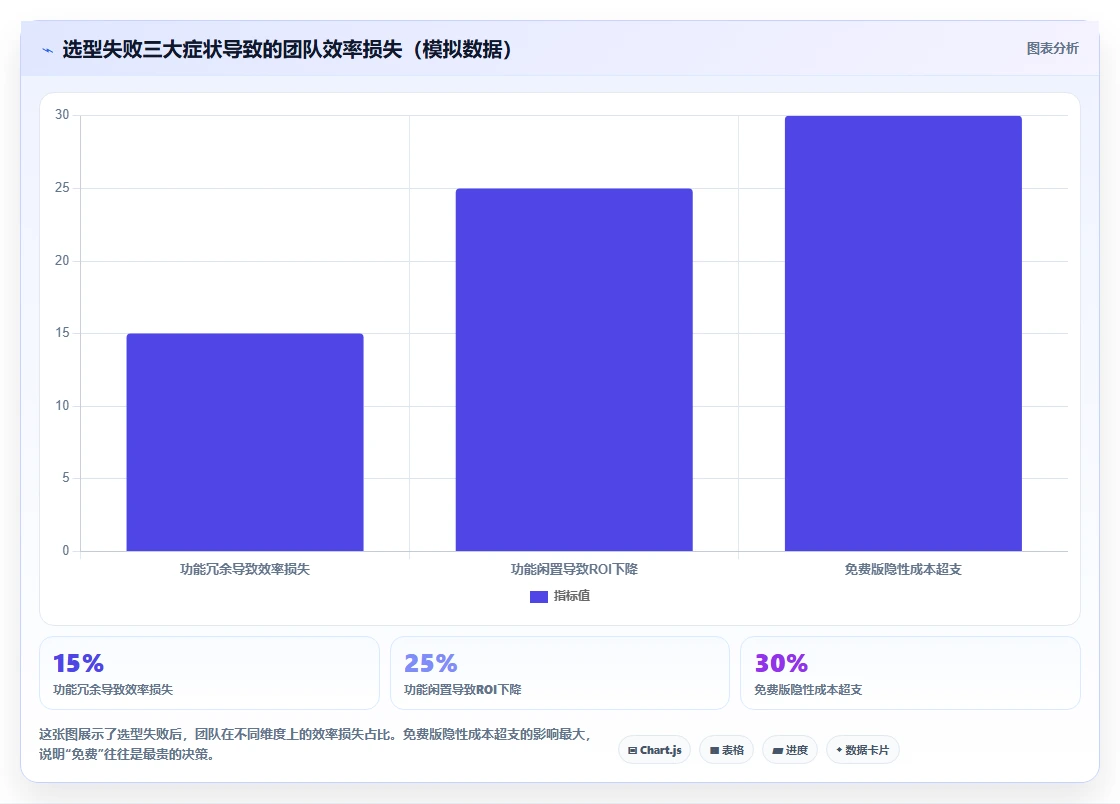
Task: Click the bar for 功能闲置导致ROI下降
Action: coord(574,370)
